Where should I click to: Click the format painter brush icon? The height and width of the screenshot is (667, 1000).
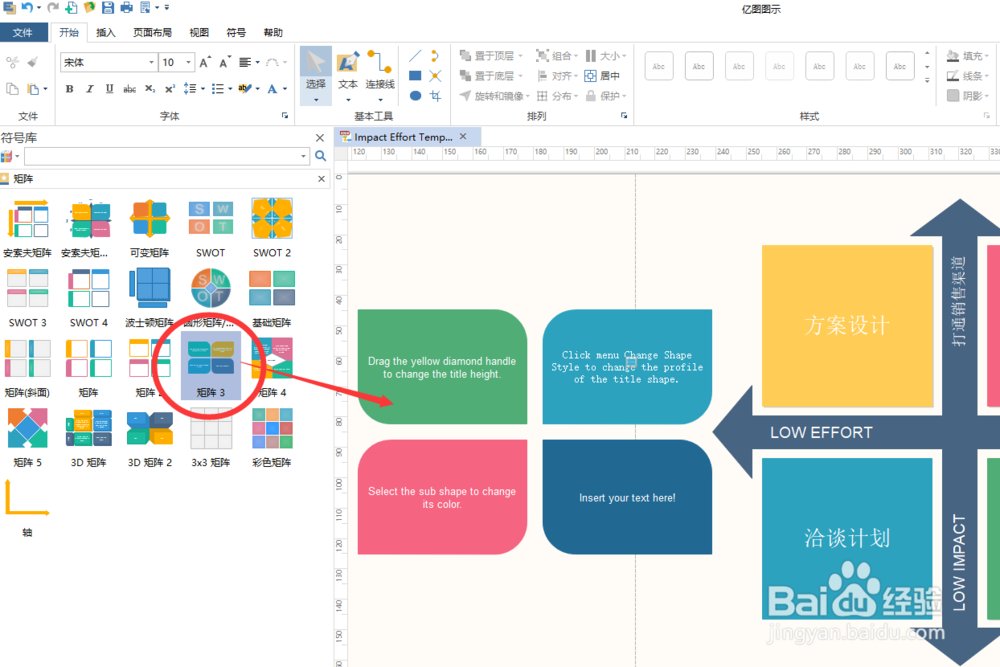click(33, 62)
